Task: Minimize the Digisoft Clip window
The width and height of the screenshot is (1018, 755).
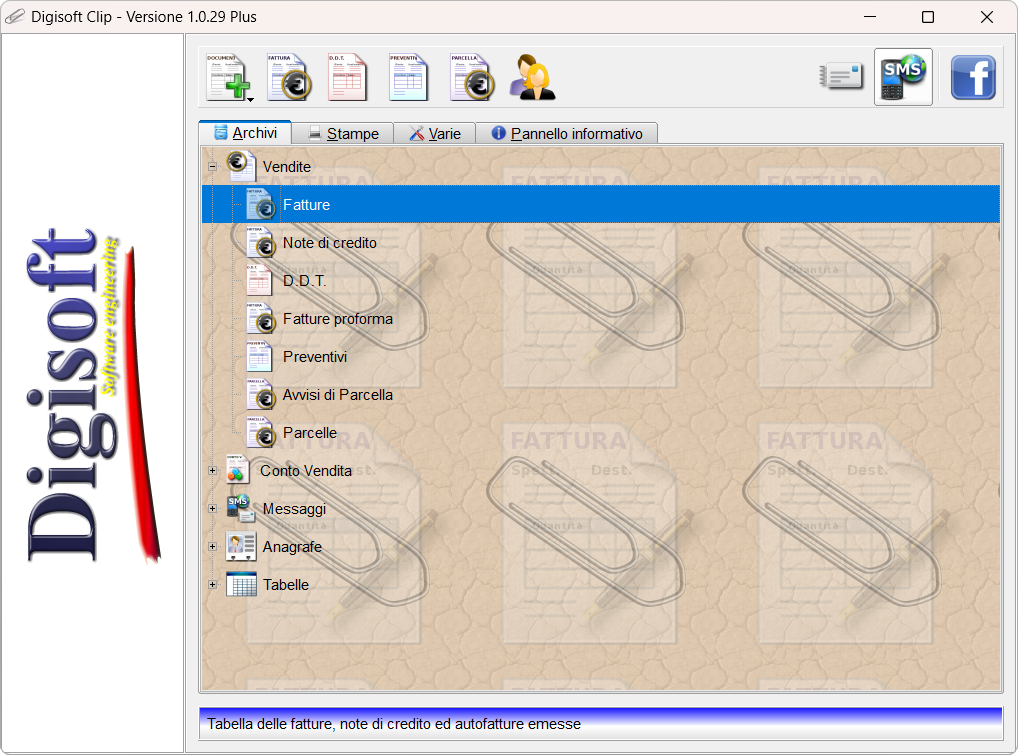Action: point(870,17)
